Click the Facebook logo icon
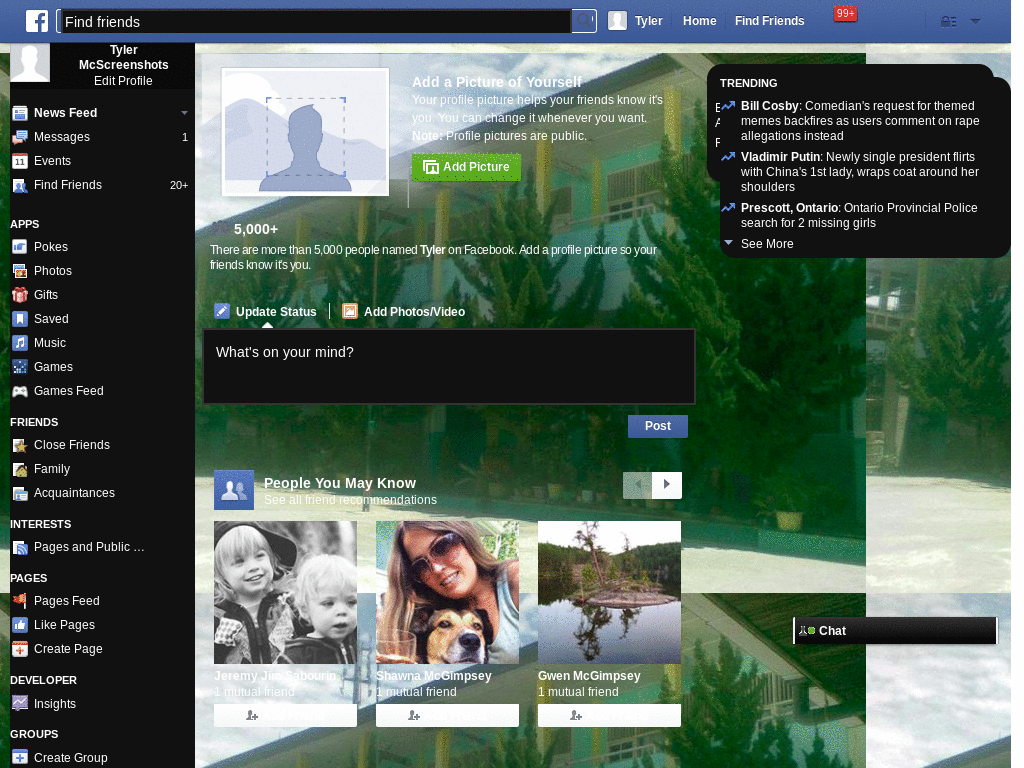This screenshot has width=1024, height=768. click(x=37, y=21)
